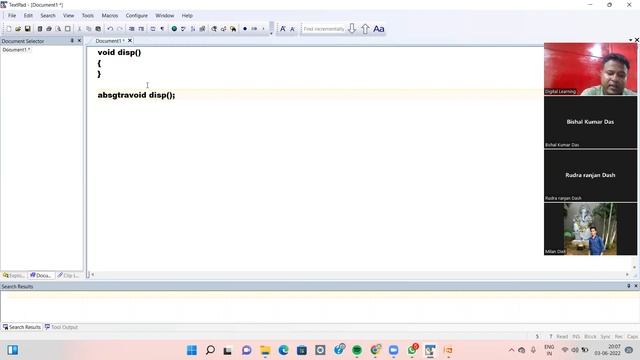Click the editor's horizontal scroll-right arrow
Image resolution: width=640 pixels, height=360 pixels.
[x=627, y=275]
